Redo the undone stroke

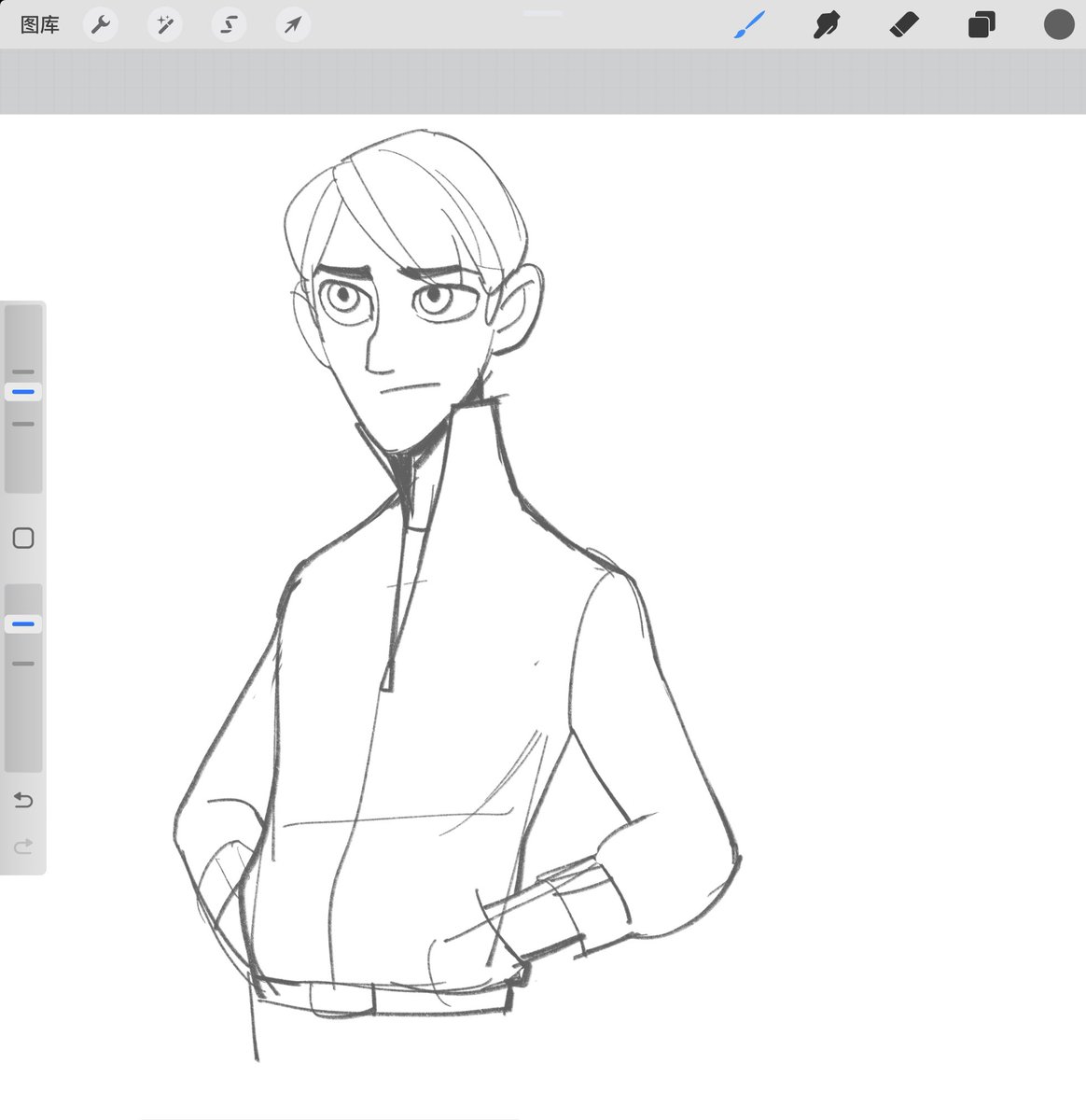(23, 846)
